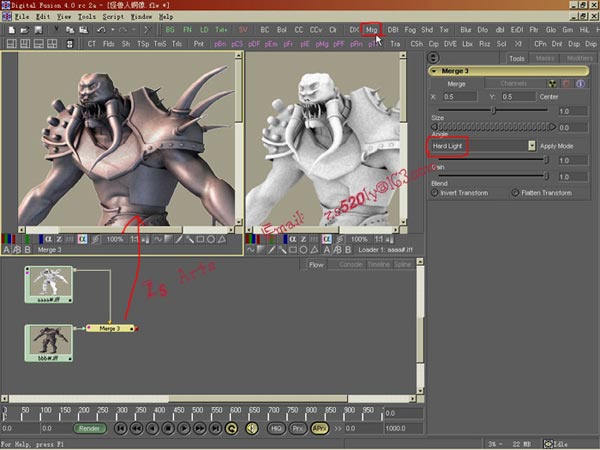
Task: Select the quad view layout icon
Action: click(52, 44)
